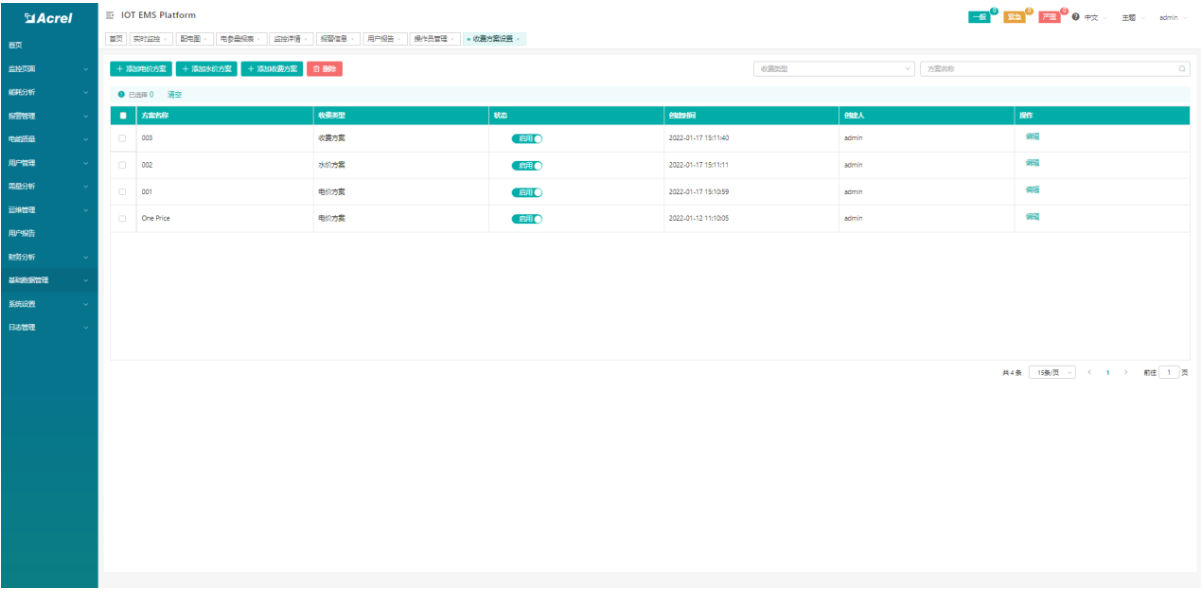Toggle the status switch for plan 003

(527, 139)
